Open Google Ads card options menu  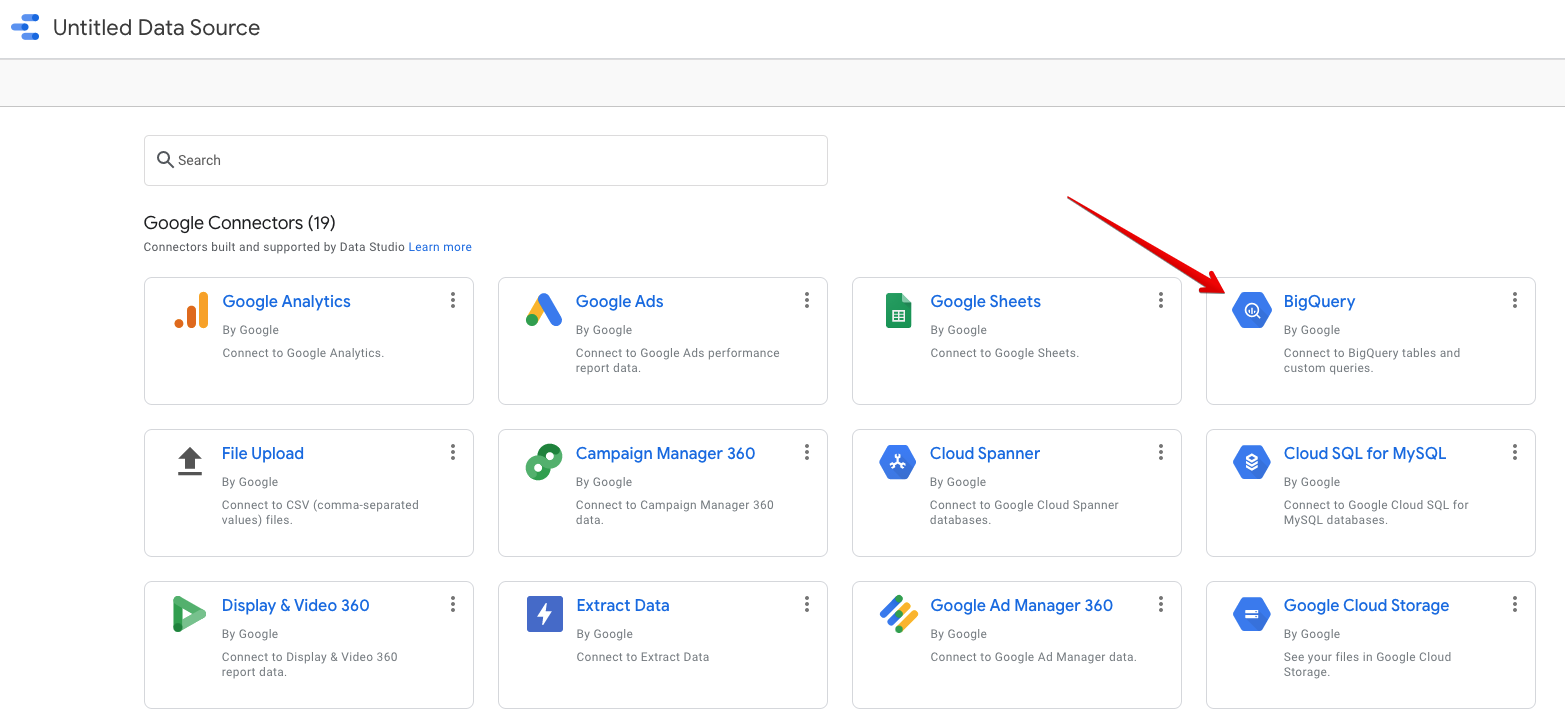(807, 300)
